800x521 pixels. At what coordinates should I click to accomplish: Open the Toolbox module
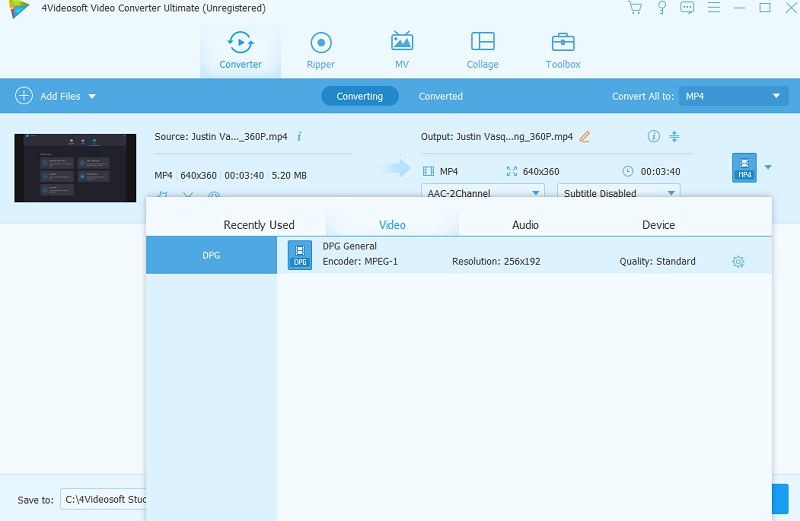pos(563,50)
